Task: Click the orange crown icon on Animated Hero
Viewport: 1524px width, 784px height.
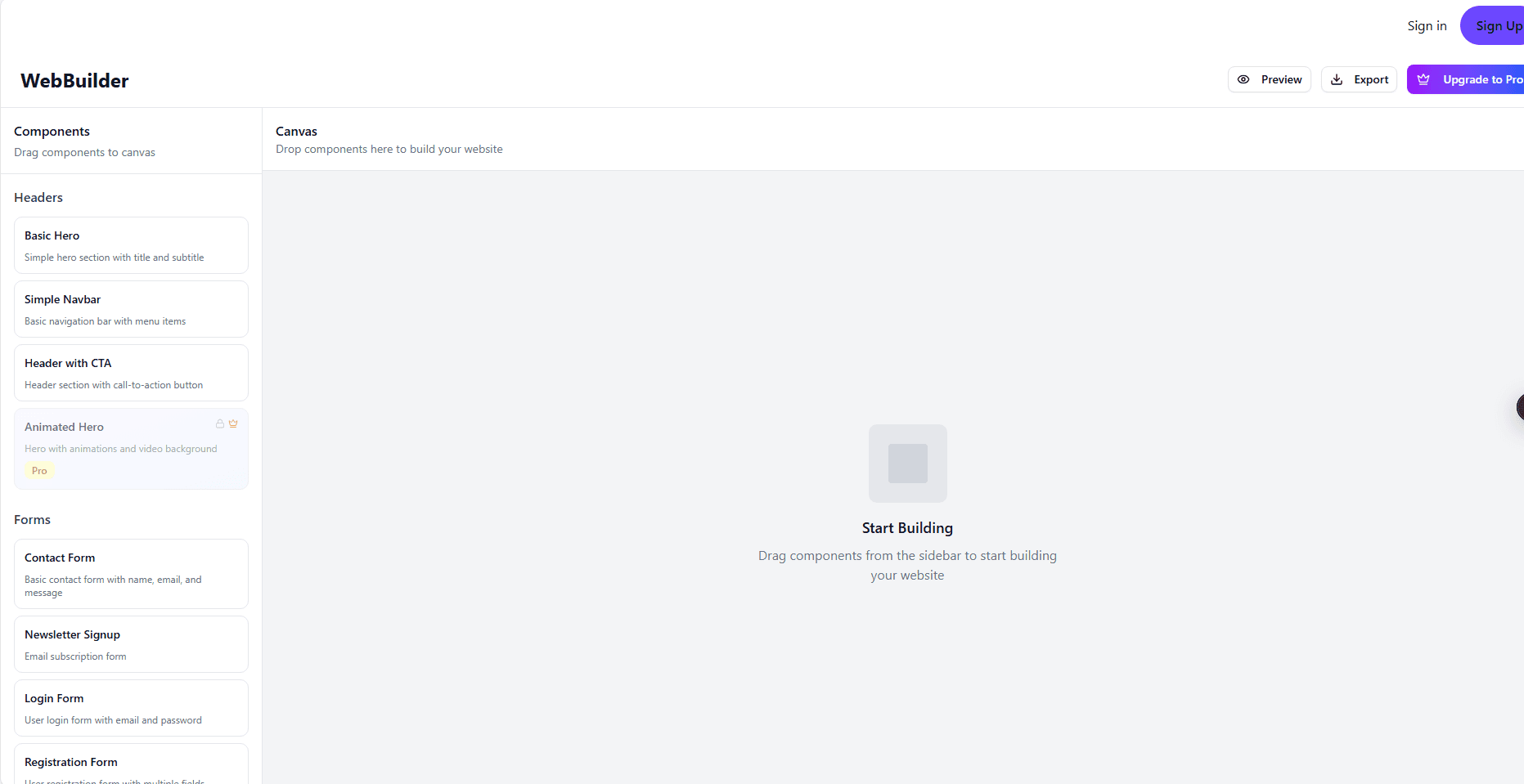Action: click(233, 423)
